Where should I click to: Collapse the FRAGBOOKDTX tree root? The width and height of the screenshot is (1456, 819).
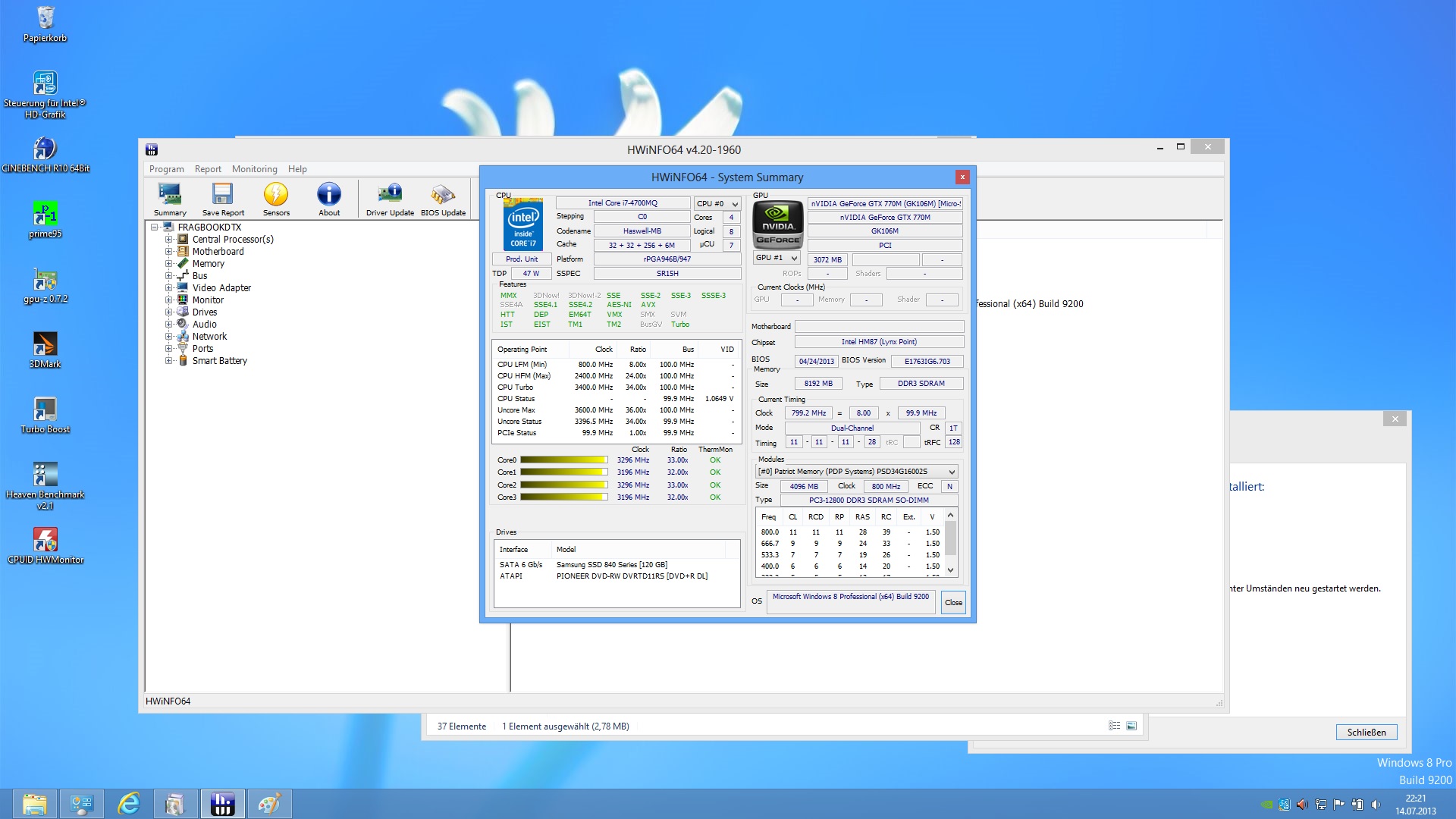pos(155,227)
